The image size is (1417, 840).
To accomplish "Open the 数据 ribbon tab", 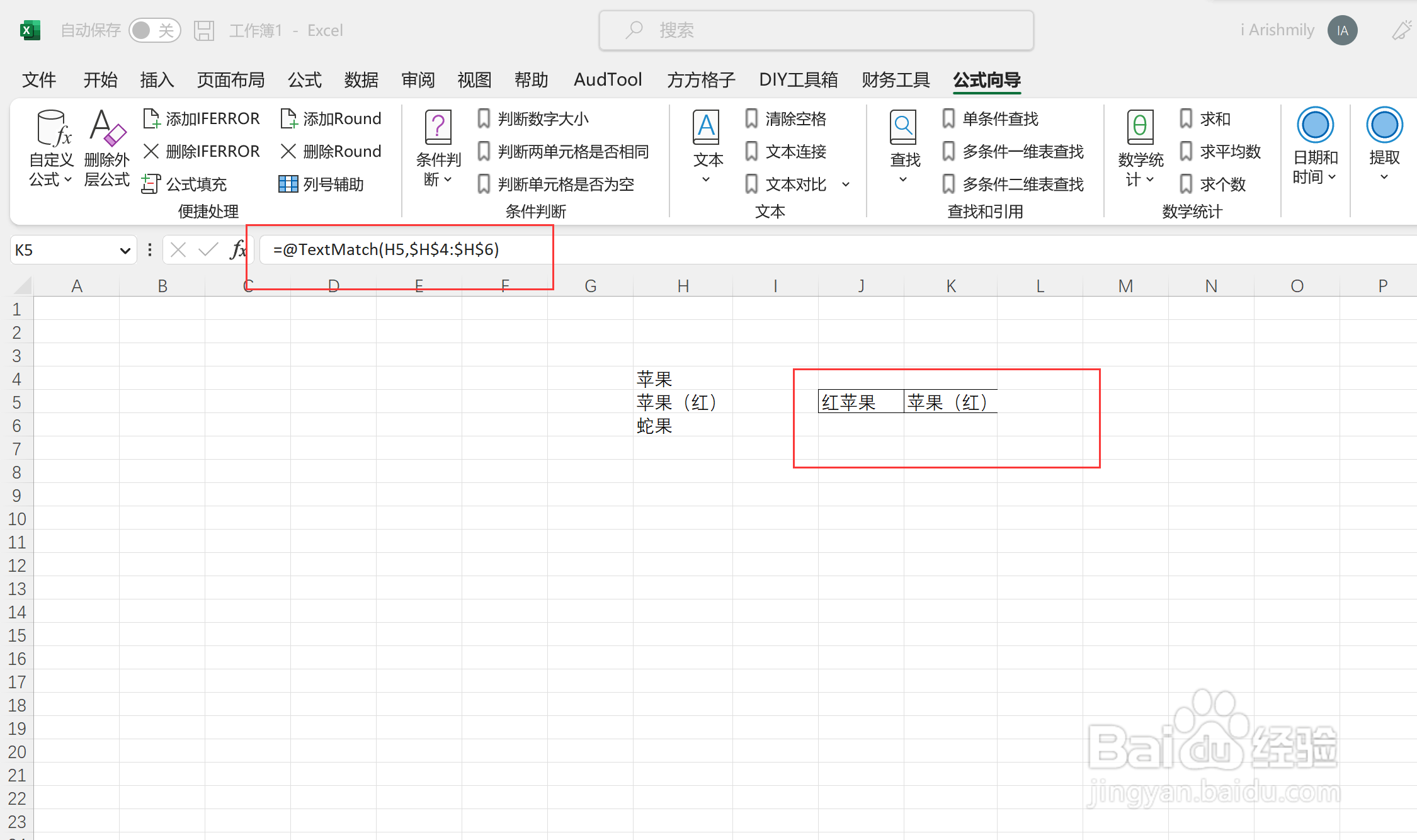I will click(361, 80).
